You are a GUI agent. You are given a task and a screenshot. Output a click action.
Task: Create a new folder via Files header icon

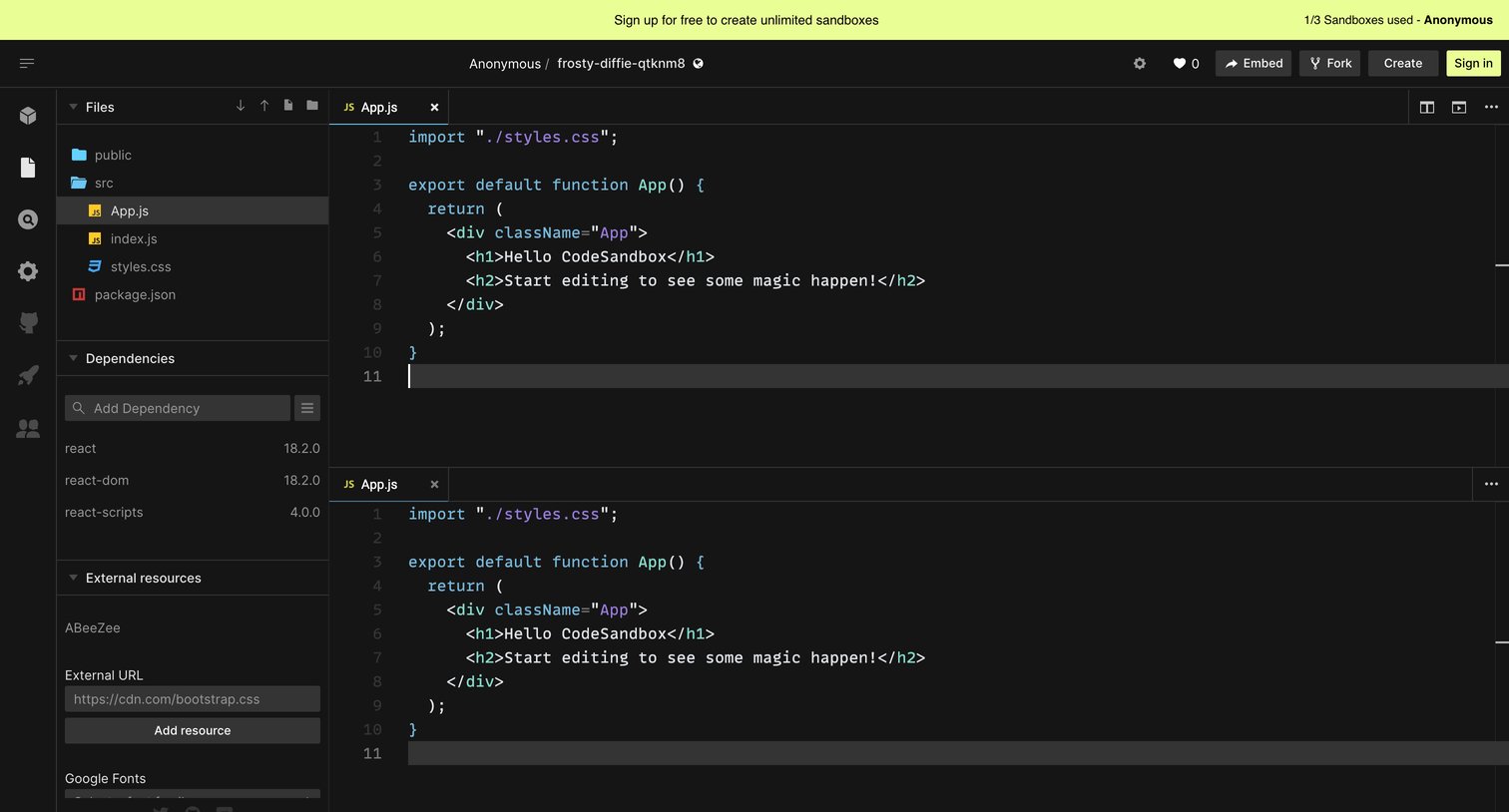[x=312, y=106]
